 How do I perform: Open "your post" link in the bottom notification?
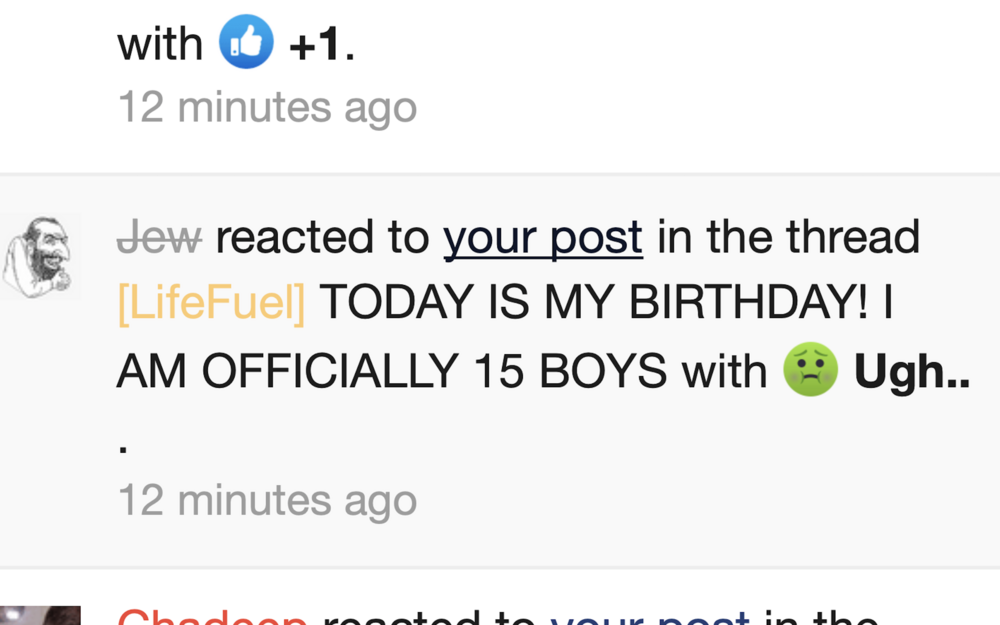click(650, 617)
